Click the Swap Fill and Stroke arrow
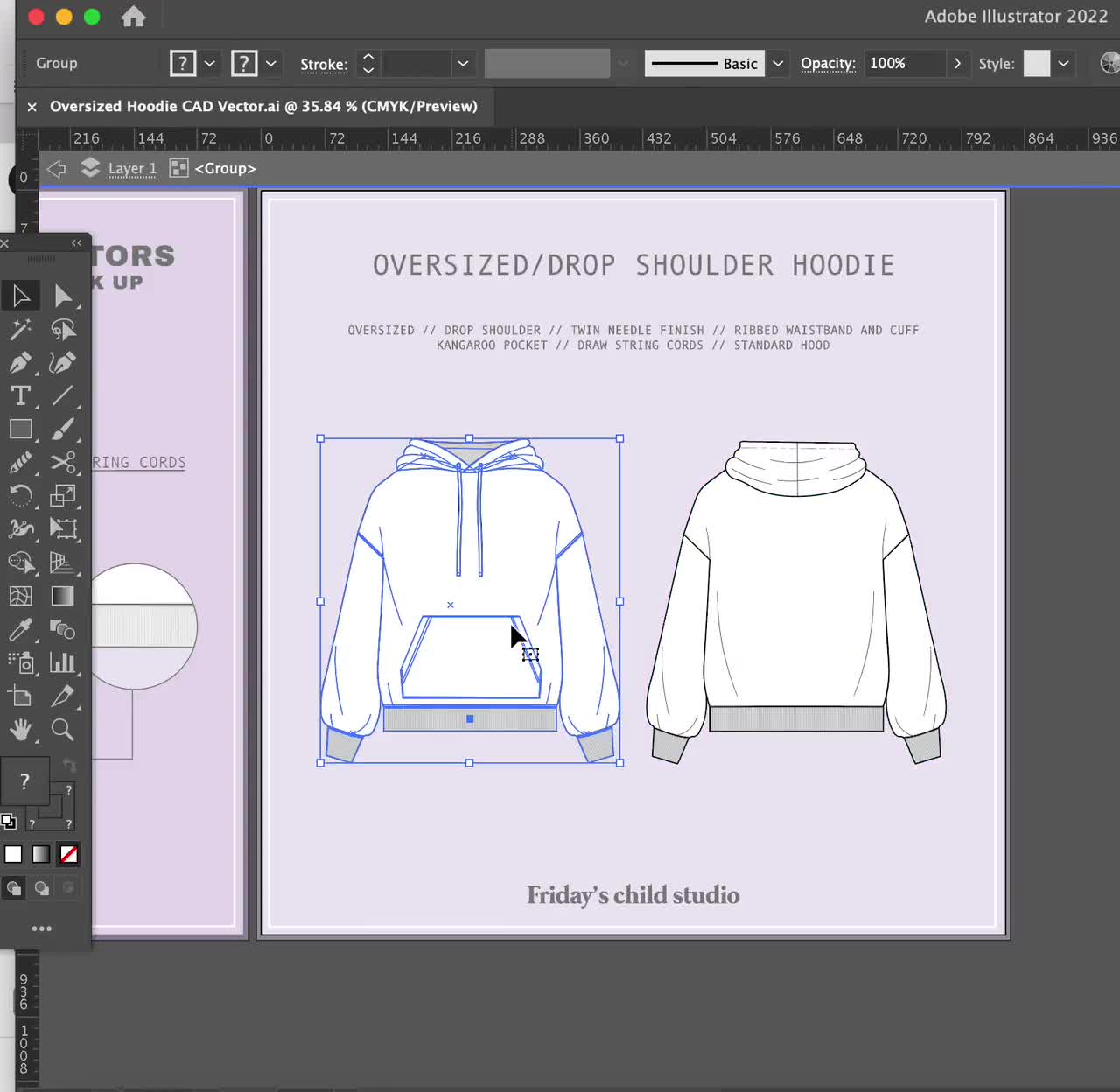 (x=70, y=766)
